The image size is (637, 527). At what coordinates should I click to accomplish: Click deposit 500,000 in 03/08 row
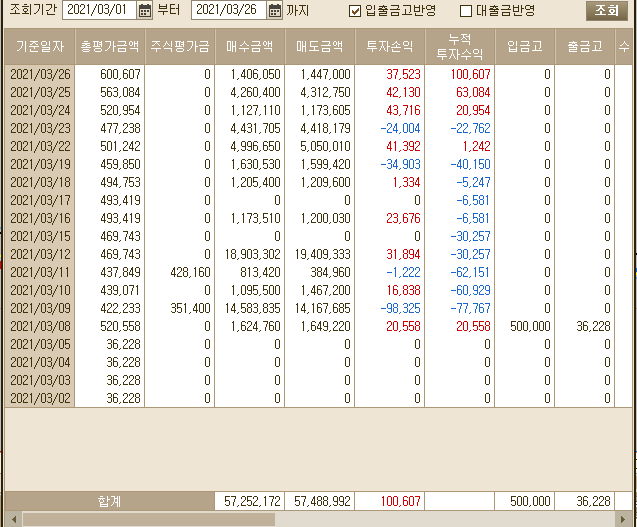(x=524, y=326)
